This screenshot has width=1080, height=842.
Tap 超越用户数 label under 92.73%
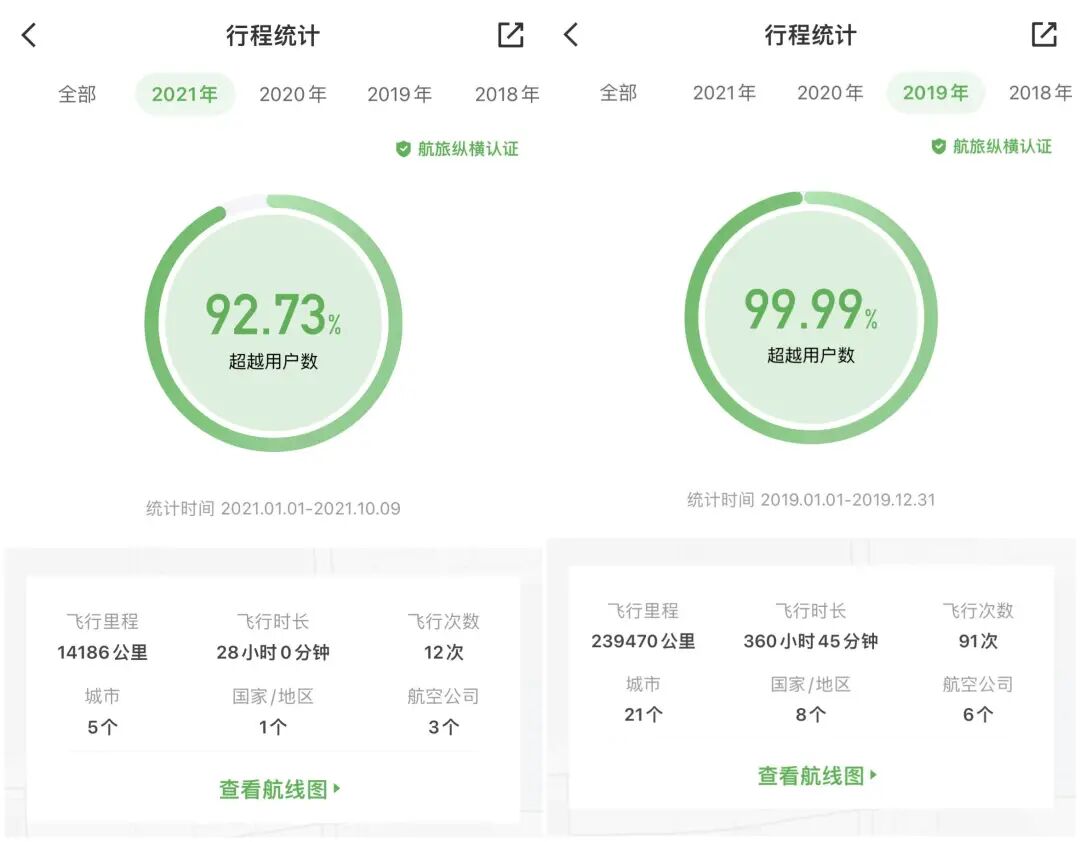(x=273, y=361)
